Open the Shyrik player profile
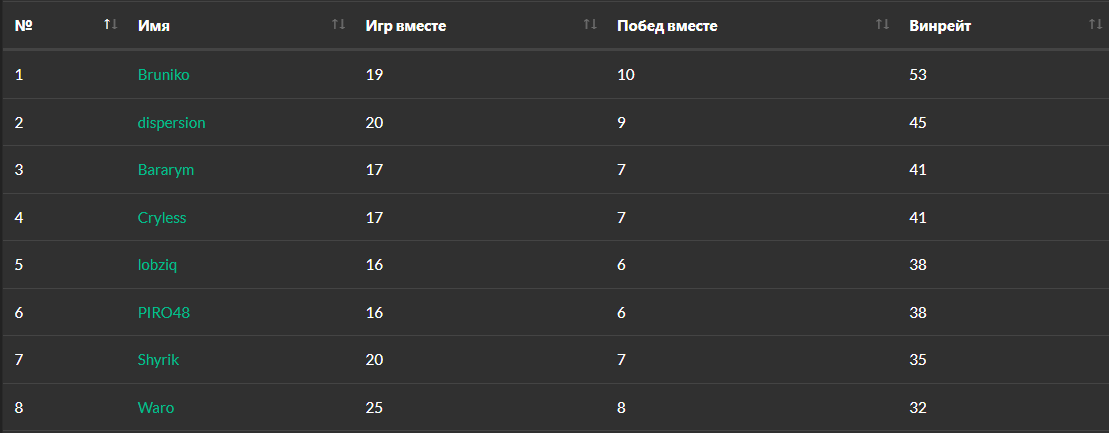 159,360
